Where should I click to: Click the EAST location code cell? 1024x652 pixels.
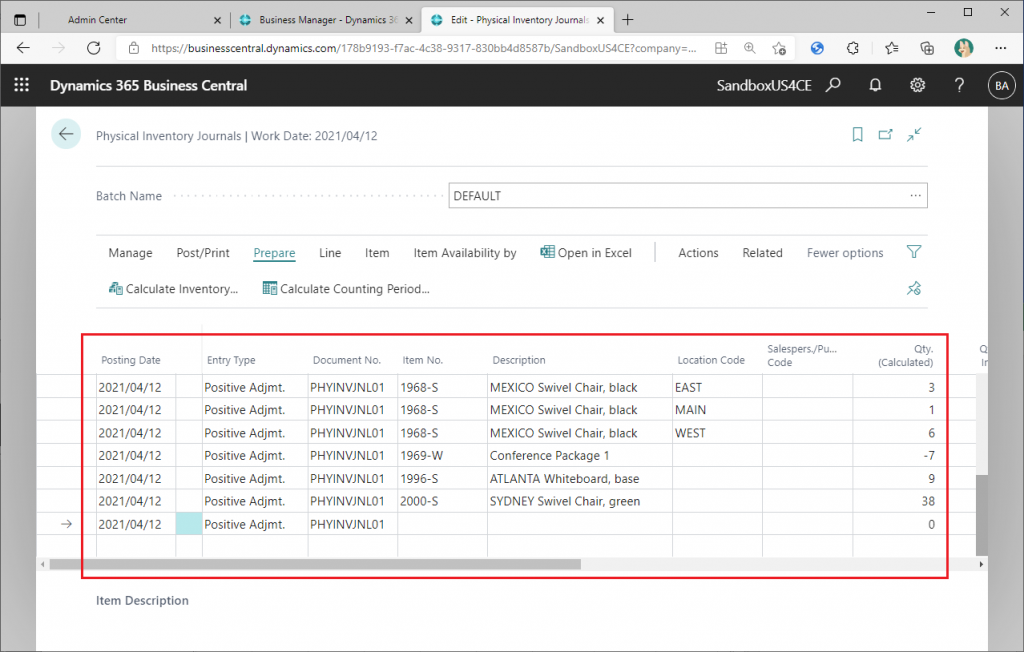(x=717, y=387)
